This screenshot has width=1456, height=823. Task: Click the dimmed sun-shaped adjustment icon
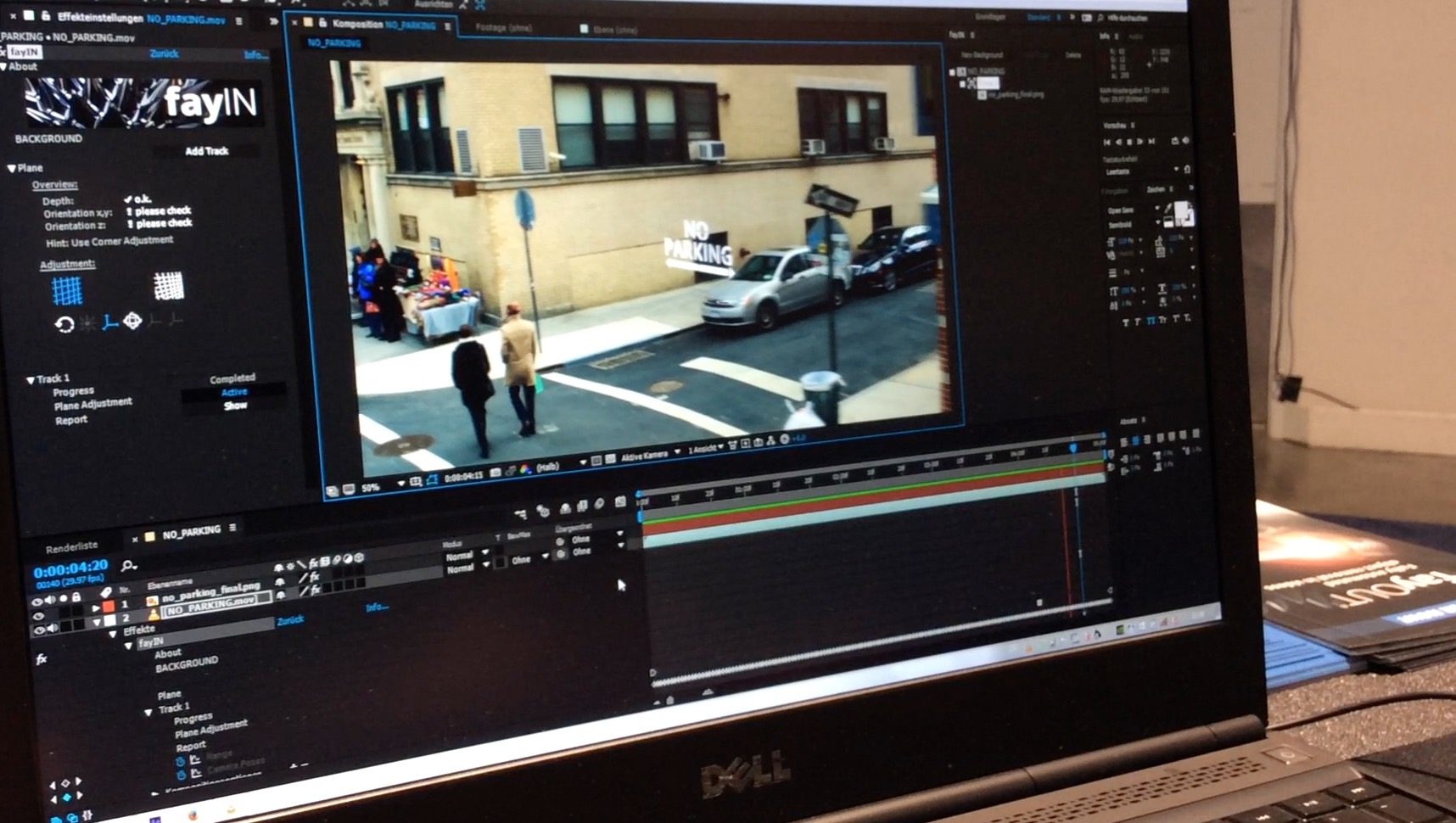tap(87, 323)
